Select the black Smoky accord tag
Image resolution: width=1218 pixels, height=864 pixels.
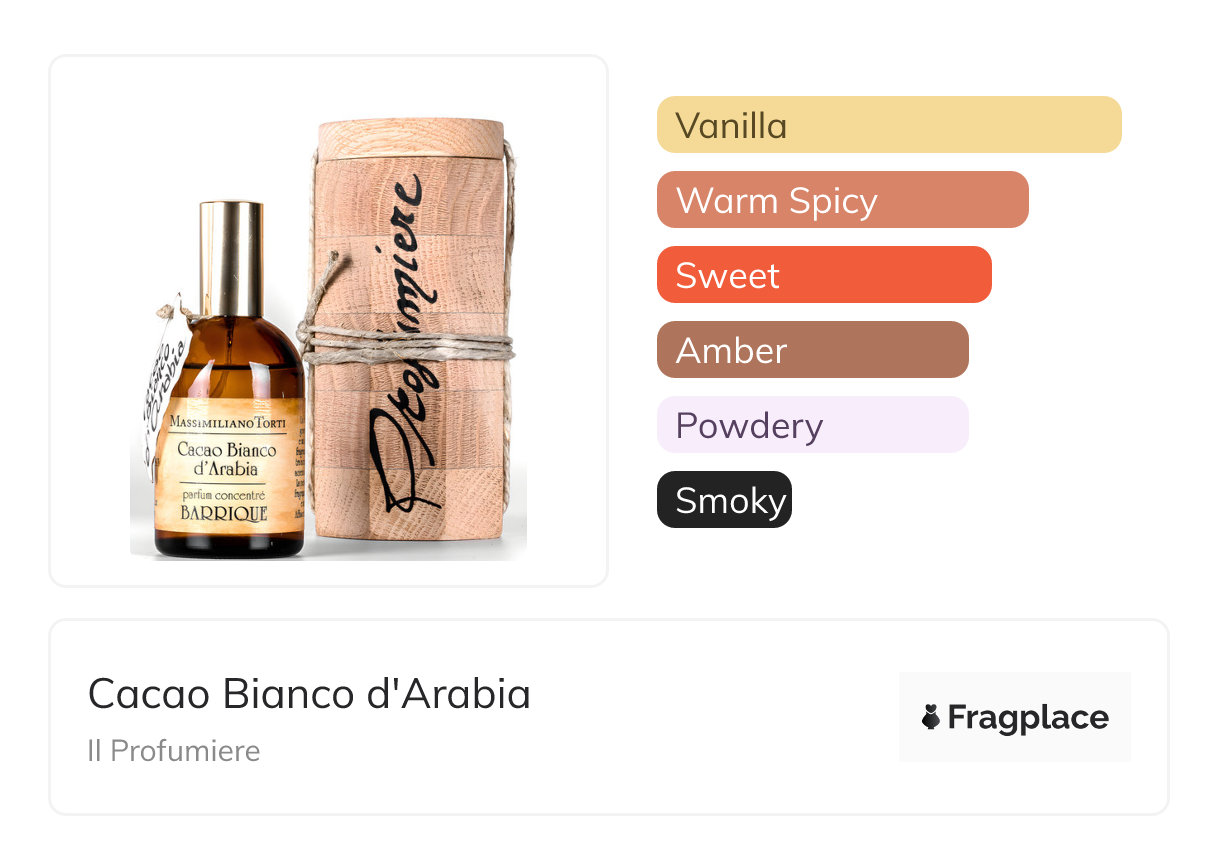(x=724, y=500)
